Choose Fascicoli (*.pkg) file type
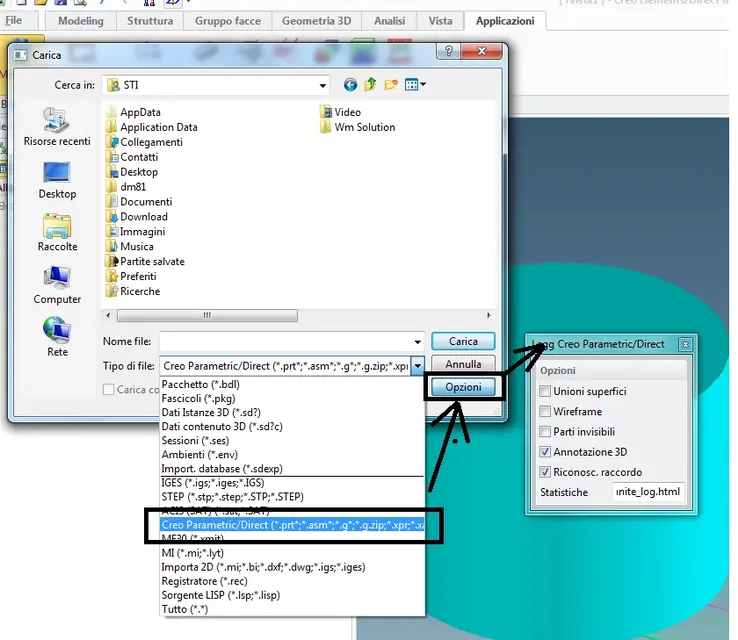 point(198,399)
